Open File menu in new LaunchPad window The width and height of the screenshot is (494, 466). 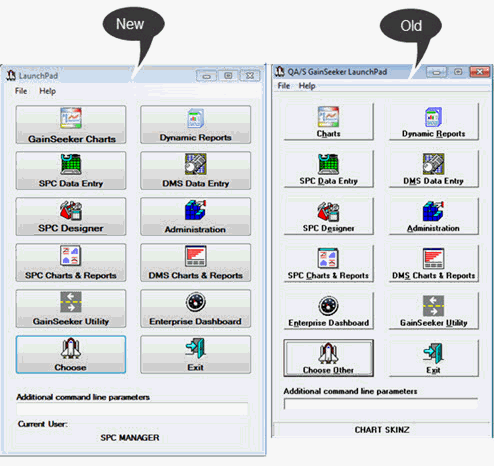[x=21, y=91]
